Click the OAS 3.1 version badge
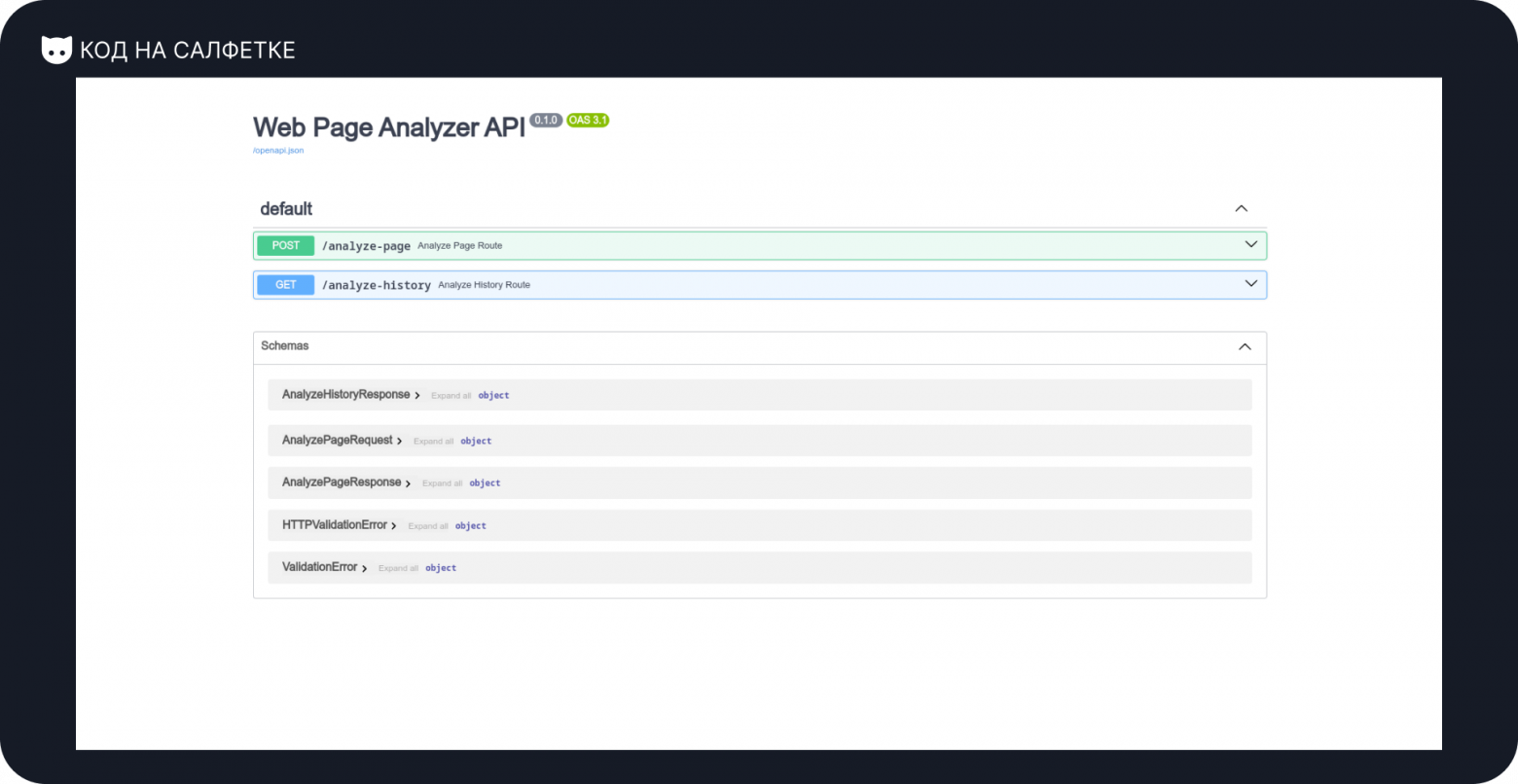 pos(588,121)
